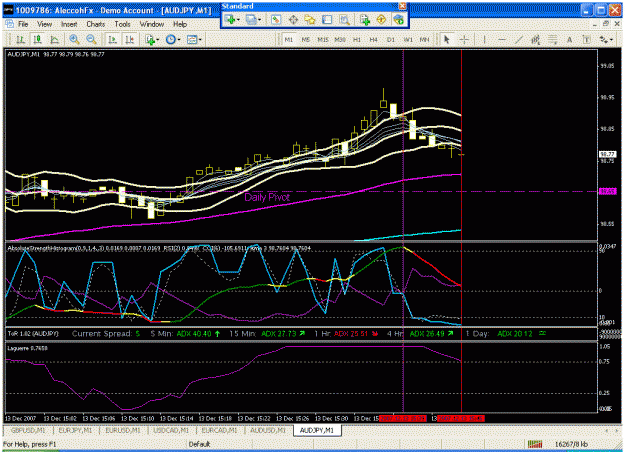
Task: Open the File menu
Action: tap(23, 24)
